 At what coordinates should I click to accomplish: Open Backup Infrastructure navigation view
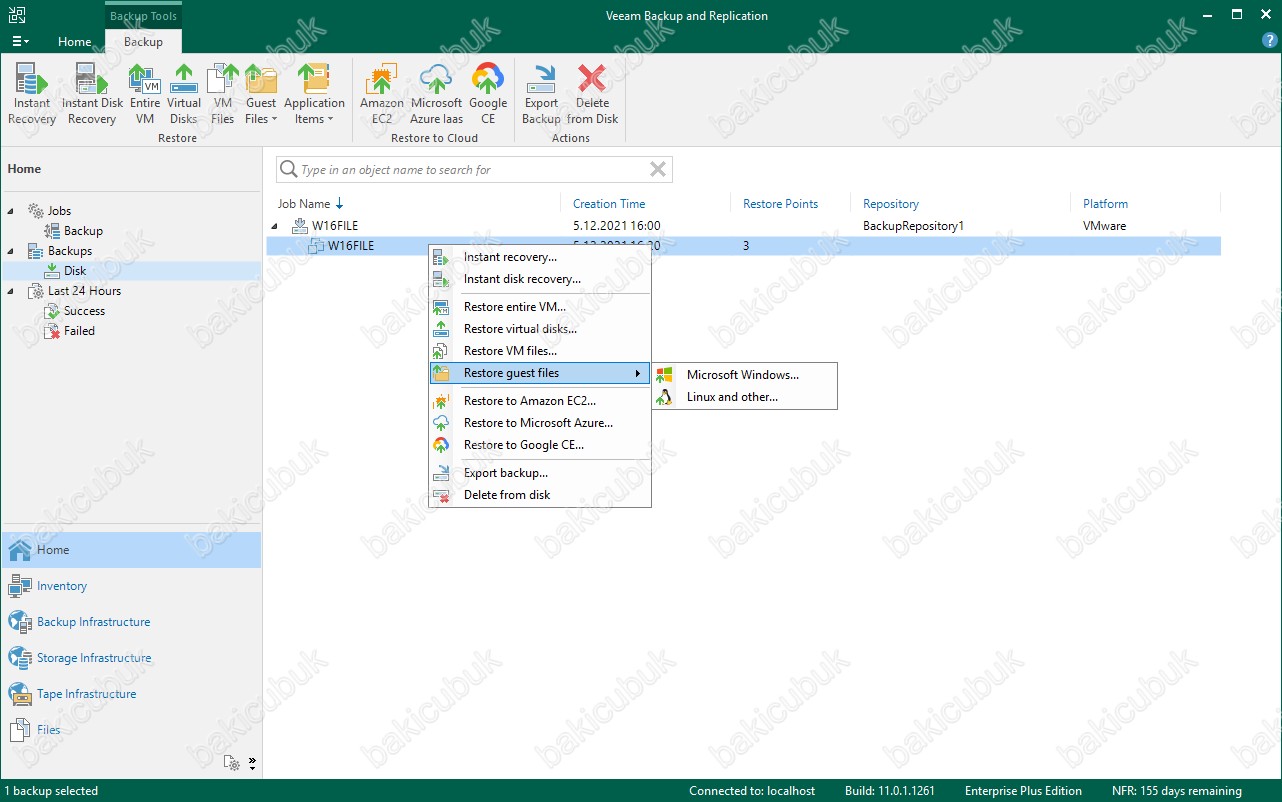click(x=131, y=622)
